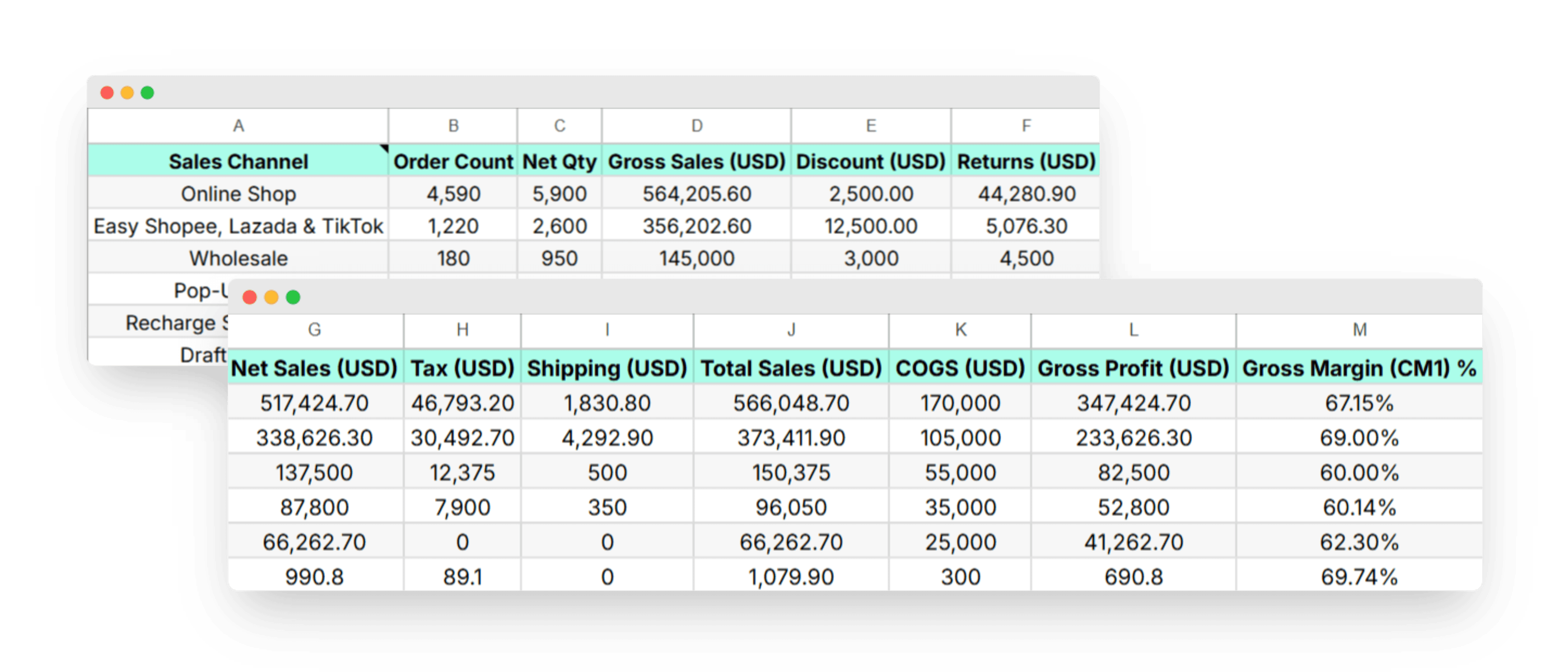This screenshot has height=672, width=1568.
Task: Maximize the front window with green button
Action: (x=293, y=297)
